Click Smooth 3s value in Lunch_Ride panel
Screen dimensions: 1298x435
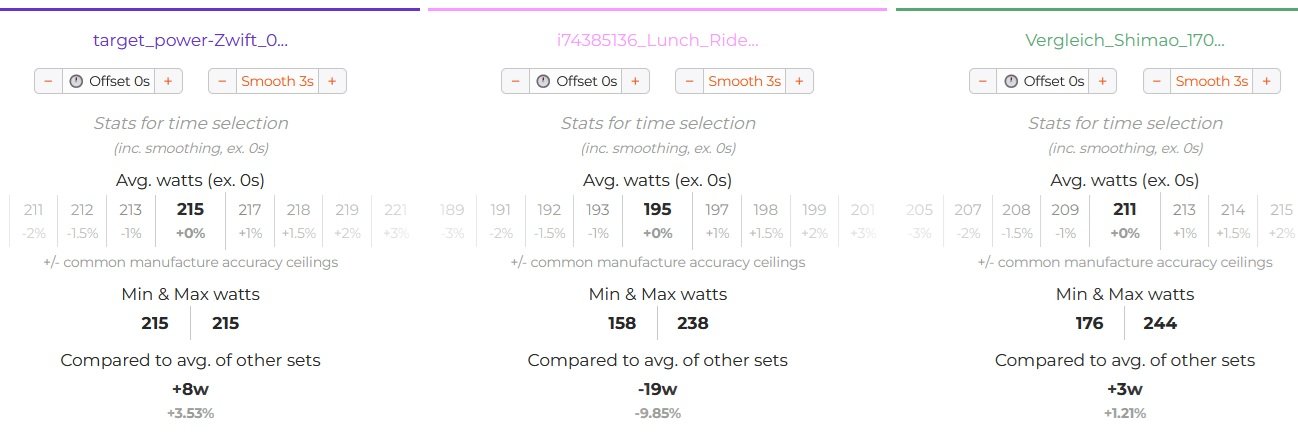coord(744,81)
